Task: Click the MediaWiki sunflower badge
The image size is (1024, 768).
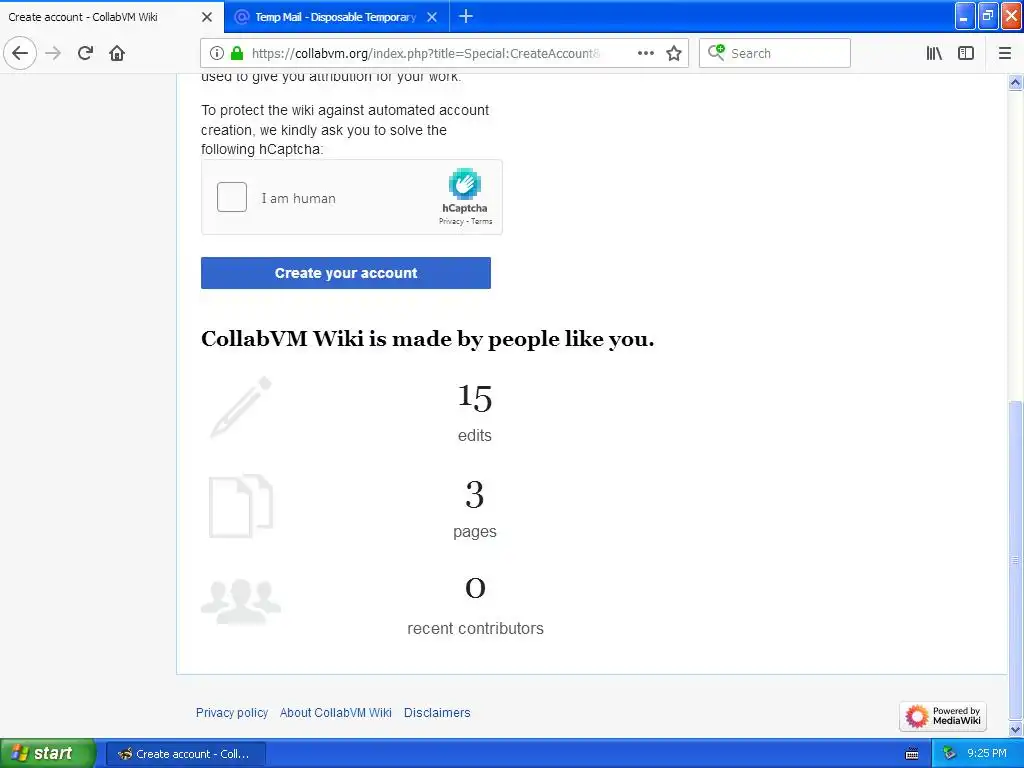Action: [x=943, y=716]
